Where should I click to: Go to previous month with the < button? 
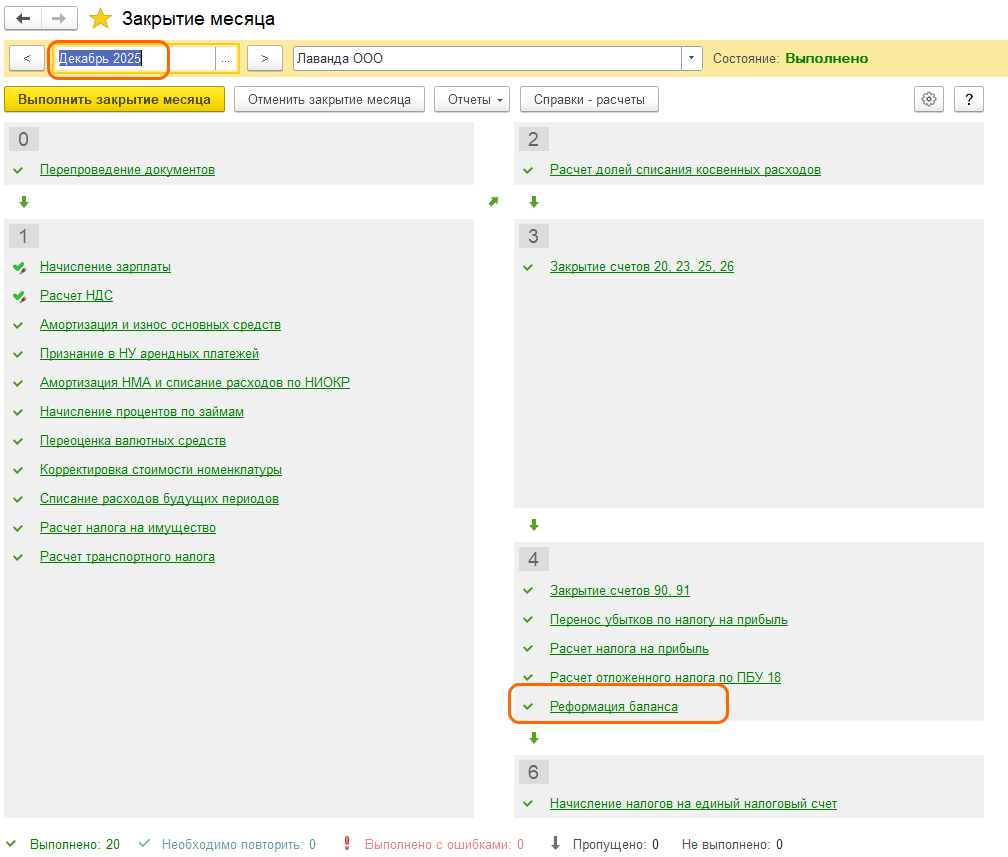26,59
